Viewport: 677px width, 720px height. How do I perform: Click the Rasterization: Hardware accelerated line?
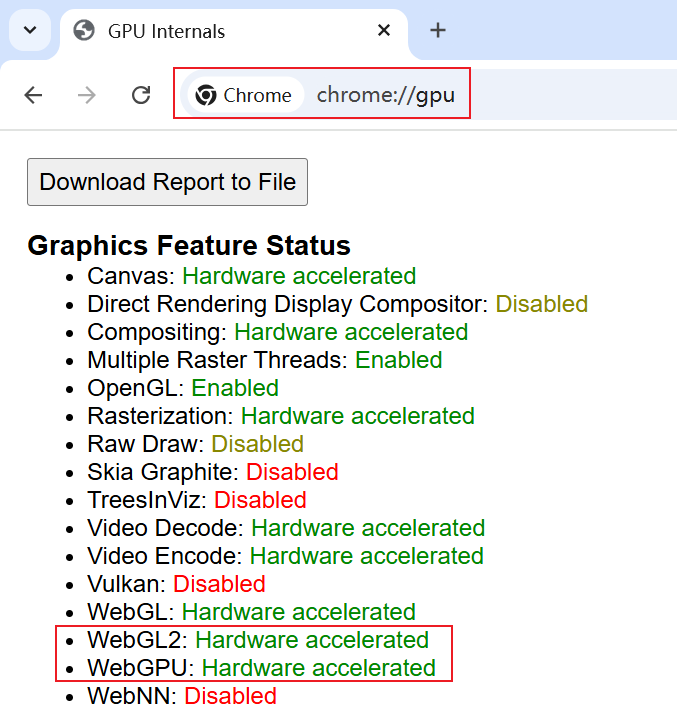click(281, 416)
